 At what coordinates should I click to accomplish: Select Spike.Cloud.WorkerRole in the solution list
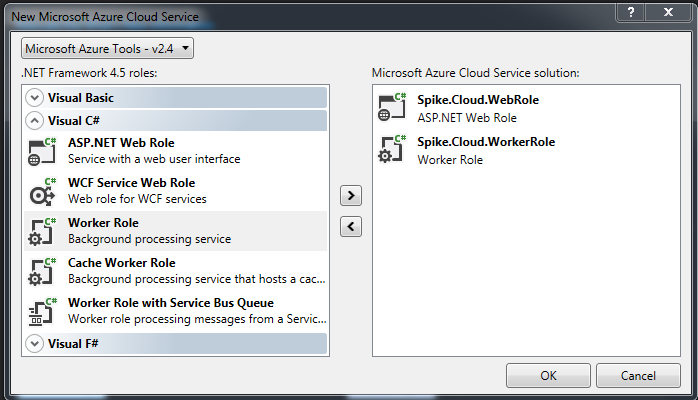pos(526,150)
